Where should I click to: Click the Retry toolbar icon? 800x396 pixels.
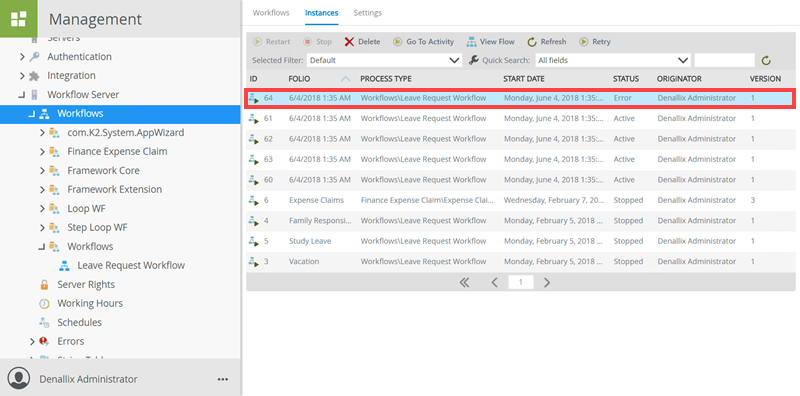coord(584,42)
